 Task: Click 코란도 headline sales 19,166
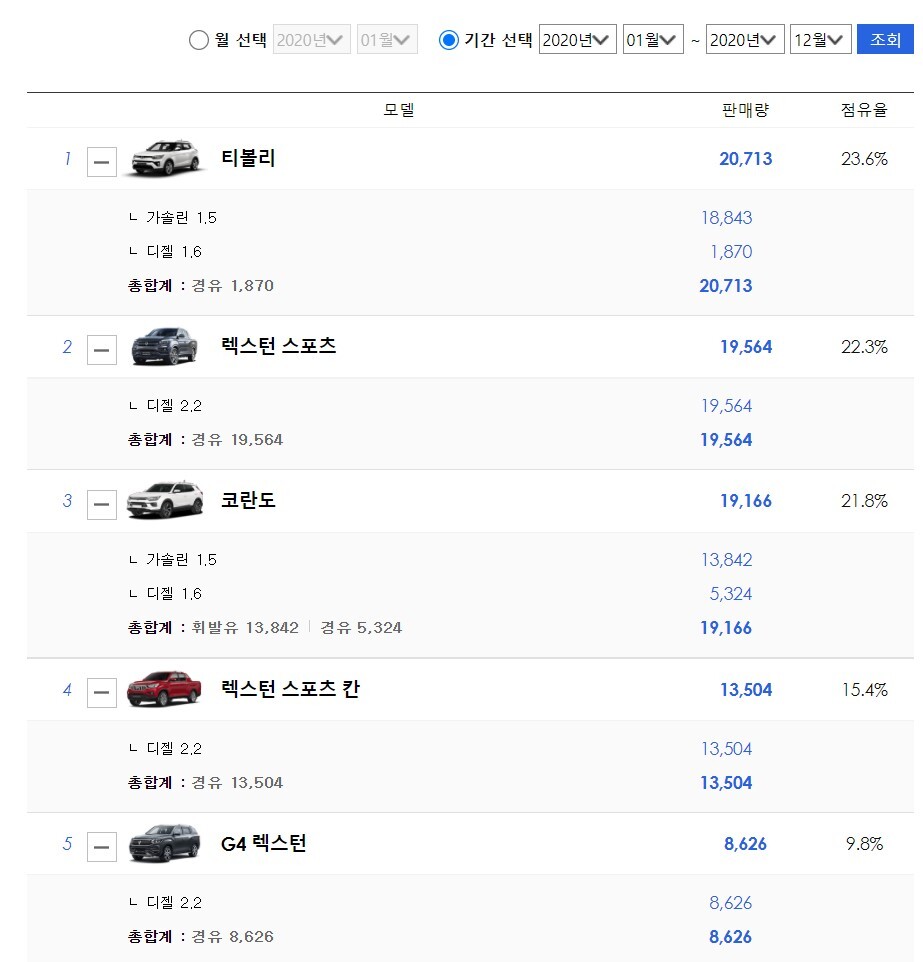[746, 501]
